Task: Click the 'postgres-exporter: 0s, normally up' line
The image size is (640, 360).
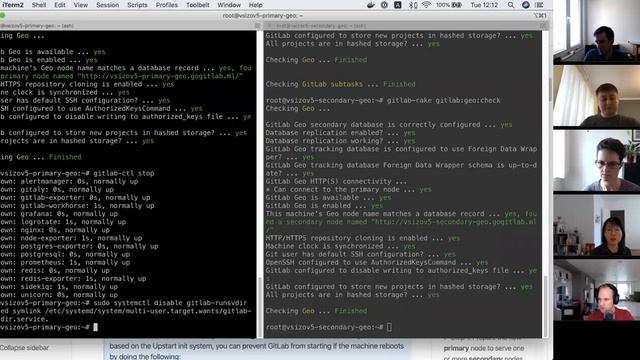Action: pyautogui.click(x=80, y=246)
